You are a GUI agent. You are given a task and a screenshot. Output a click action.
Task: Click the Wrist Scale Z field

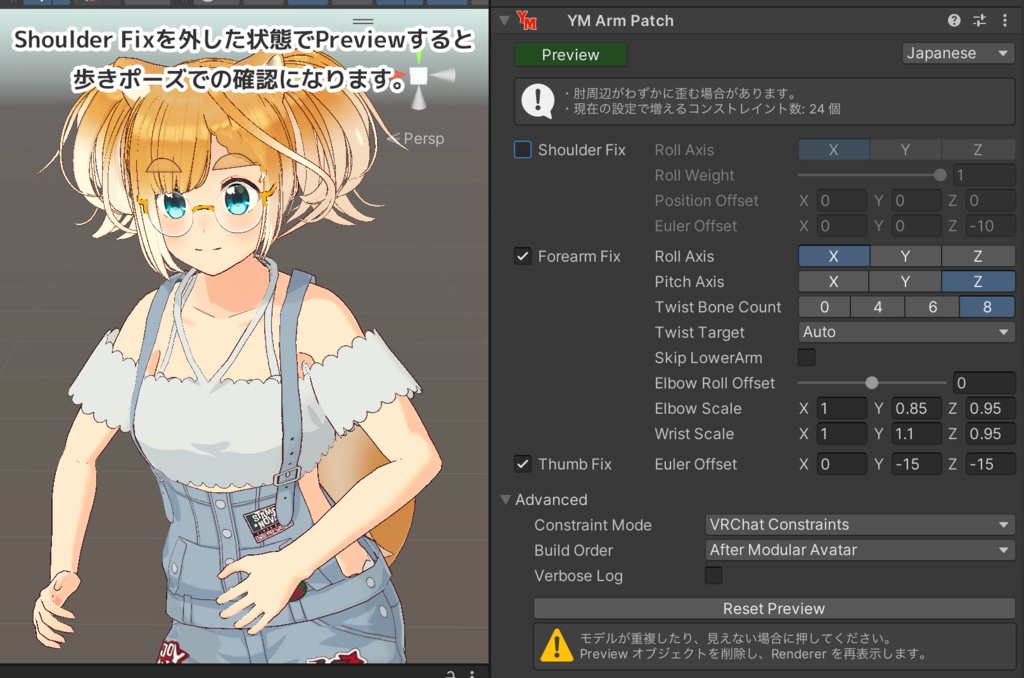pyautogui.click(x=990, y=434)
